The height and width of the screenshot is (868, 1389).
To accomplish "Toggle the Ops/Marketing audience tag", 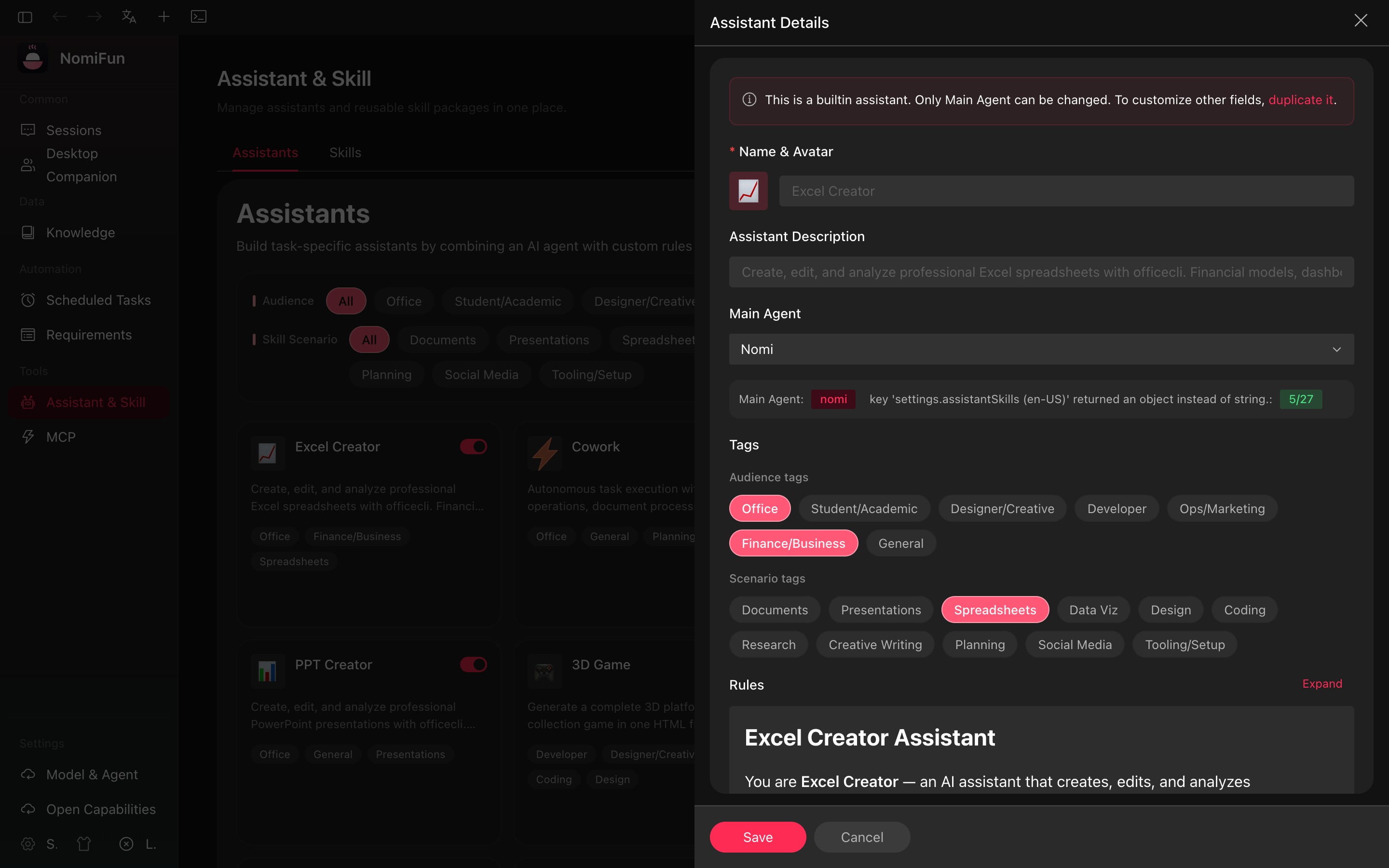I will 1222,509.
